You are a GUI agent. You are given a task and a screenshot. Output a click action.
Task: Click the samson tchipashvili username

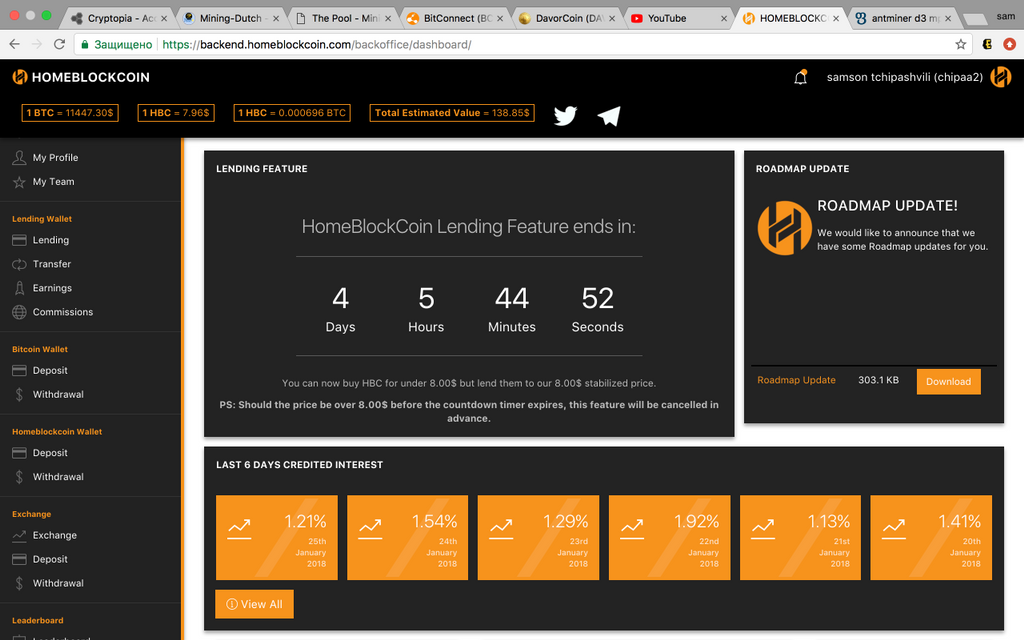[904, 77]
